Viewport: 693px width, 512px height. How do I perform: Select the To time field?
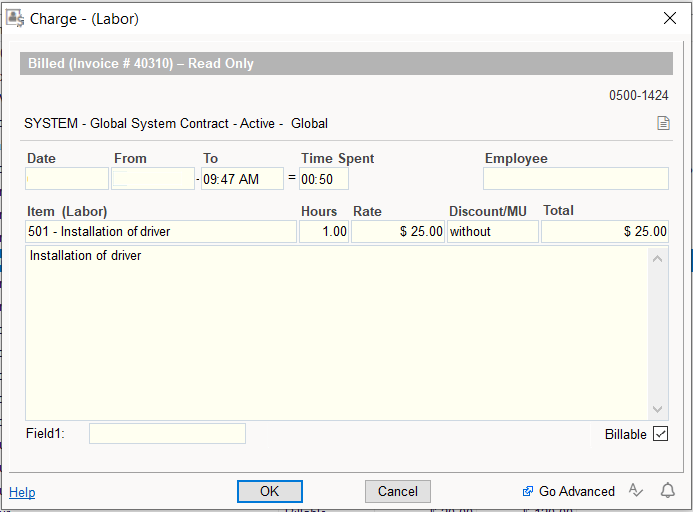tap(242, 179)
